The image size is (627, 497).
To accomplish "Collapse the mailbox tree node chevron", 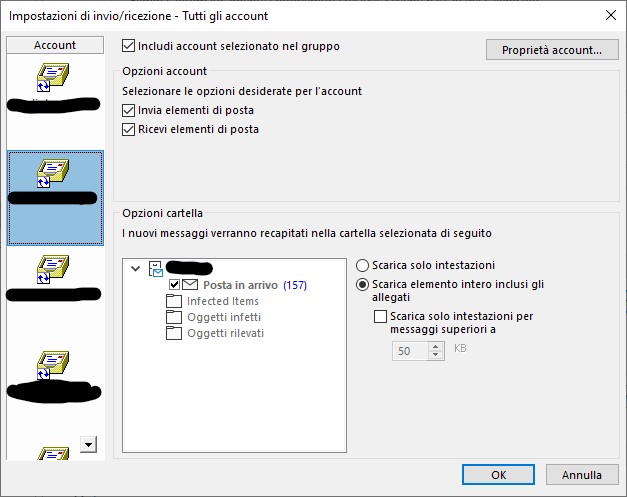I will (x=136, y=268).
